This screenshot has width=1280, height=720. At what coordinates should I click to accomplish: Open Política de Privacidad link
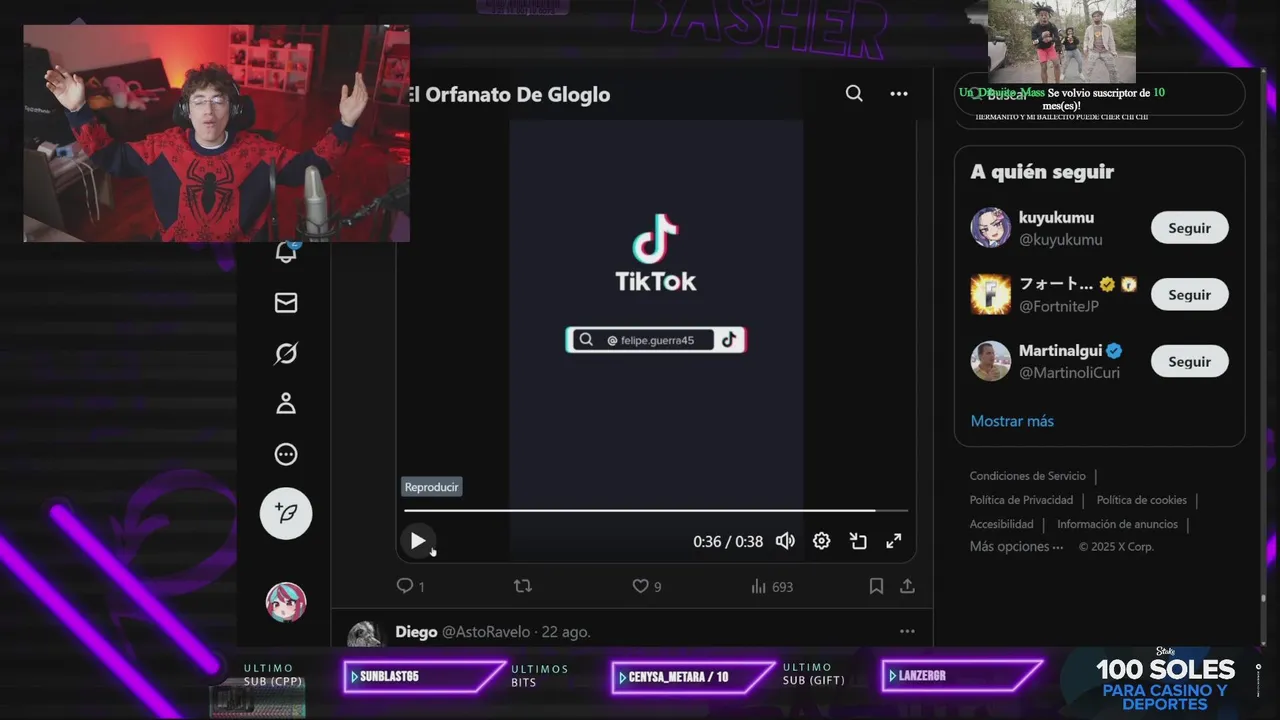pos(1021,500)
